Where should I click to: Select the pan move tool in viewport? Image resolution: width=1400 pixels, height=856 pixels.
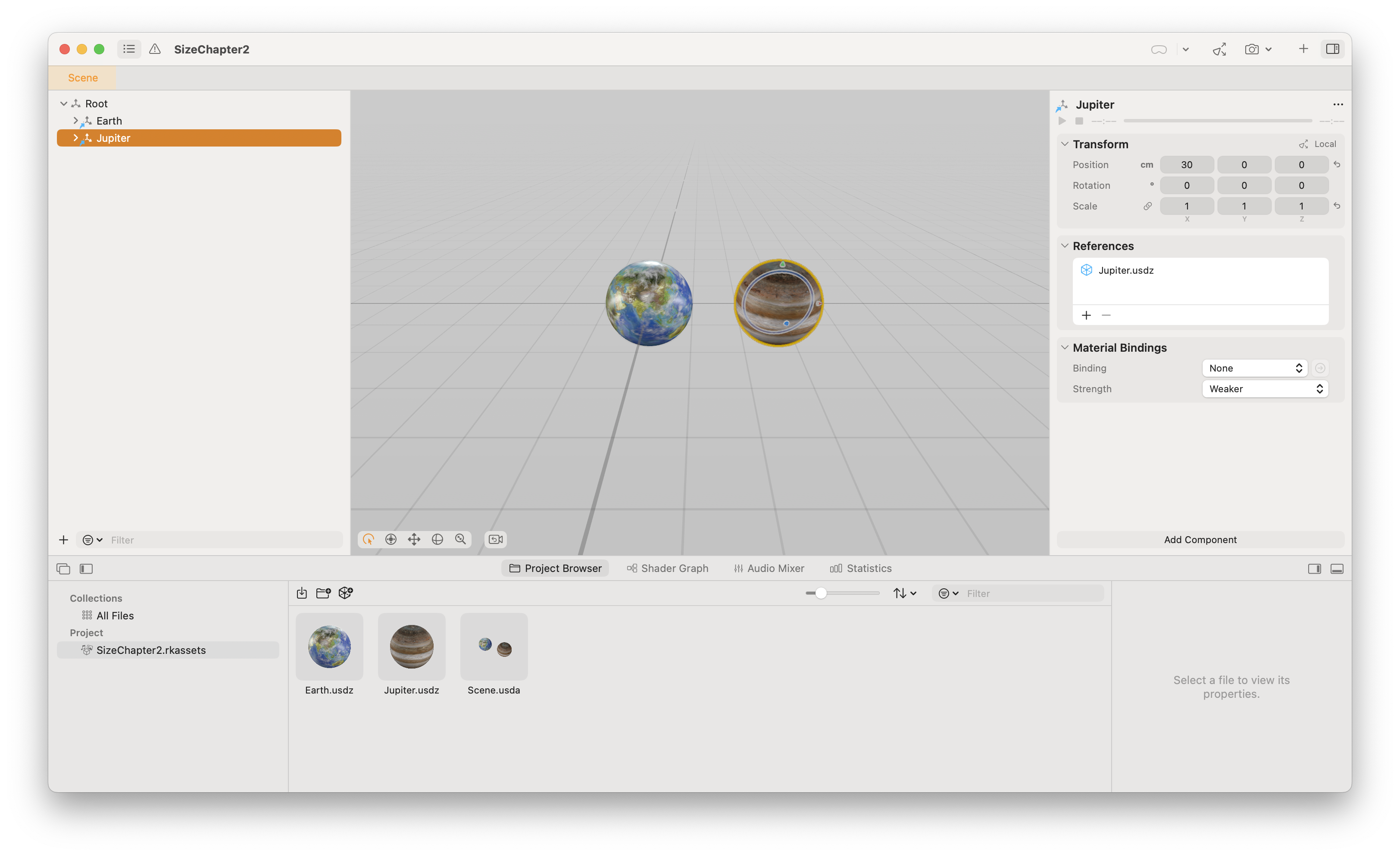point(414,539)
